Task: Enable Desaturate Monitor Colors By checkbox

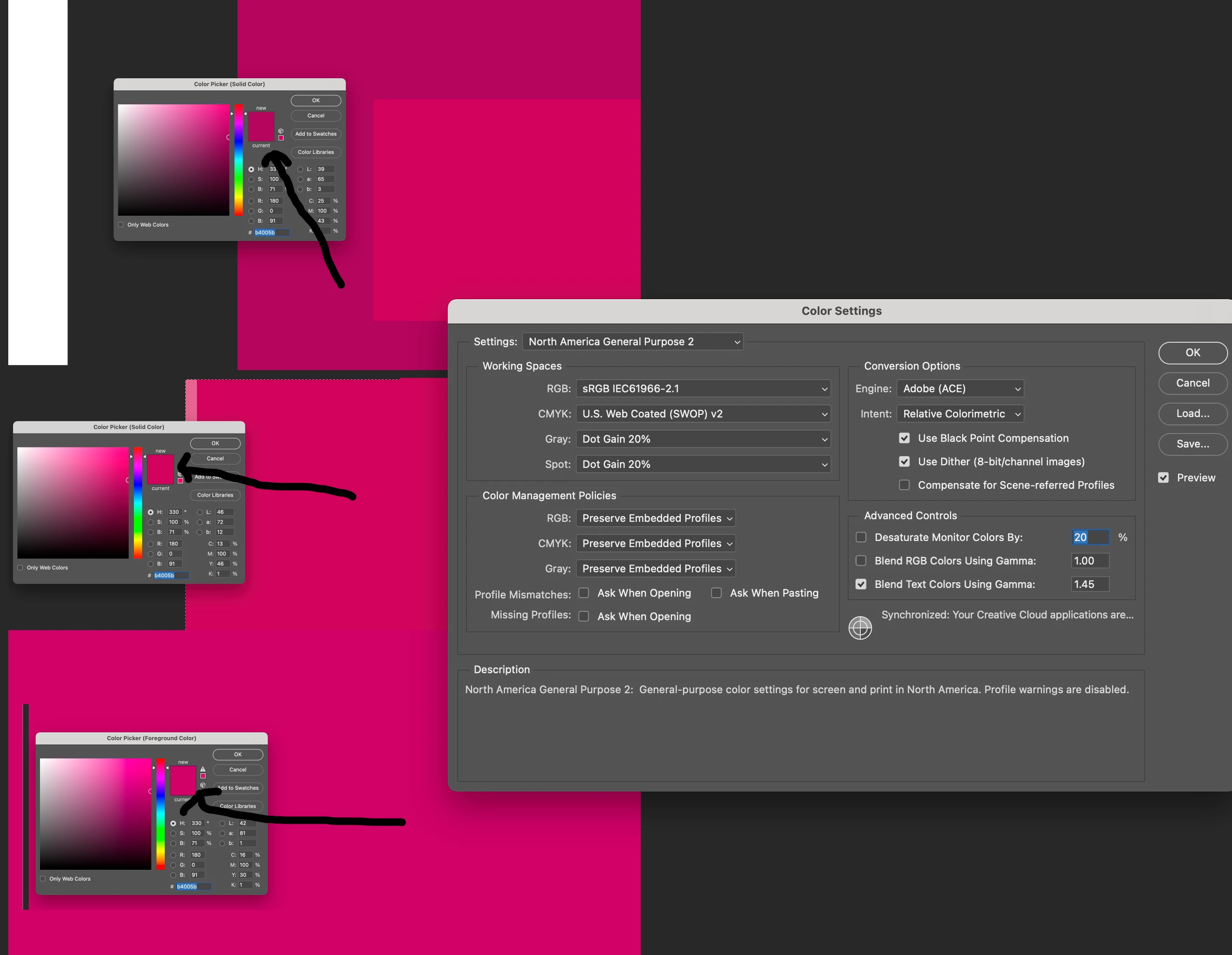Action: click(861, 538)
